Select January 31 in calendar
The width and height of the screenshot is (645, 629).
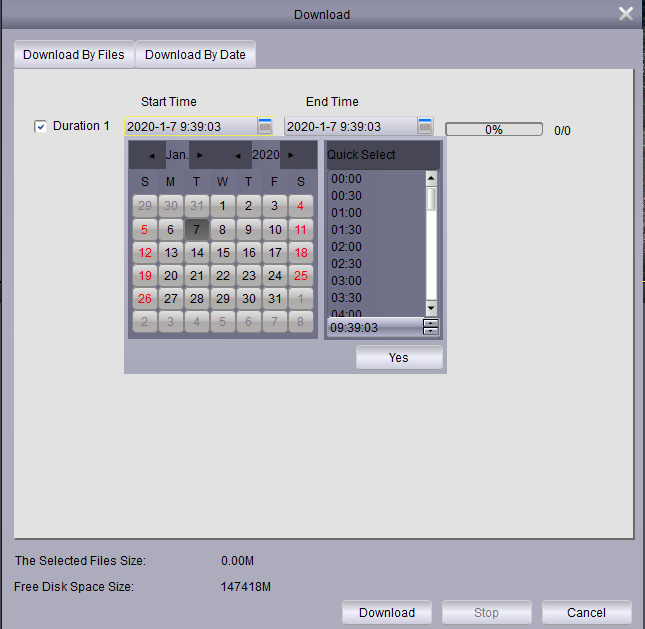[274, 298]
